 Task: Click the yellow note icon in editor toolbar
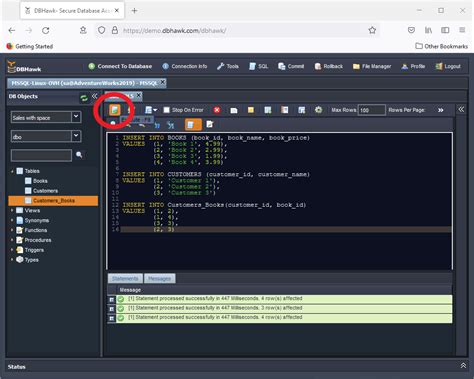(x=251, y=110)
